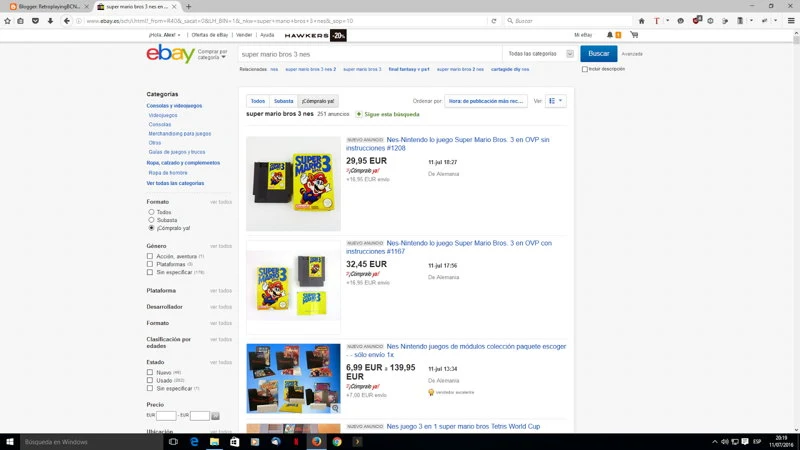
Task: Open a new browser tab
Action: (189, 6)
